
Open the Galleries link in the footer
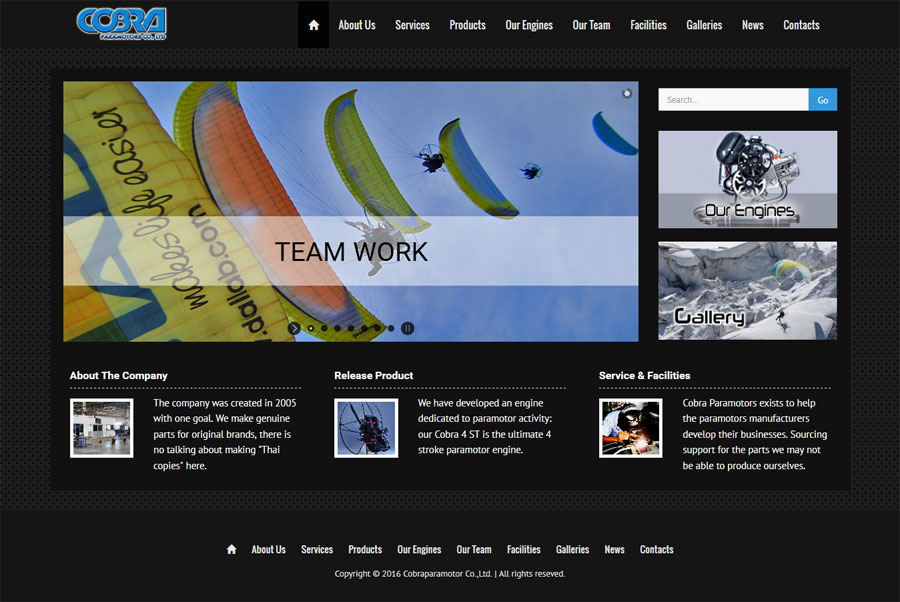[x=572, y=549]
